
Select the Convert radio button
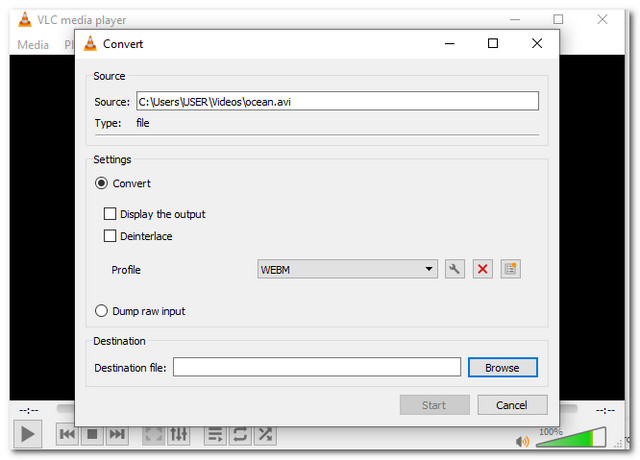pyautogui.click(x=101, y=183)
